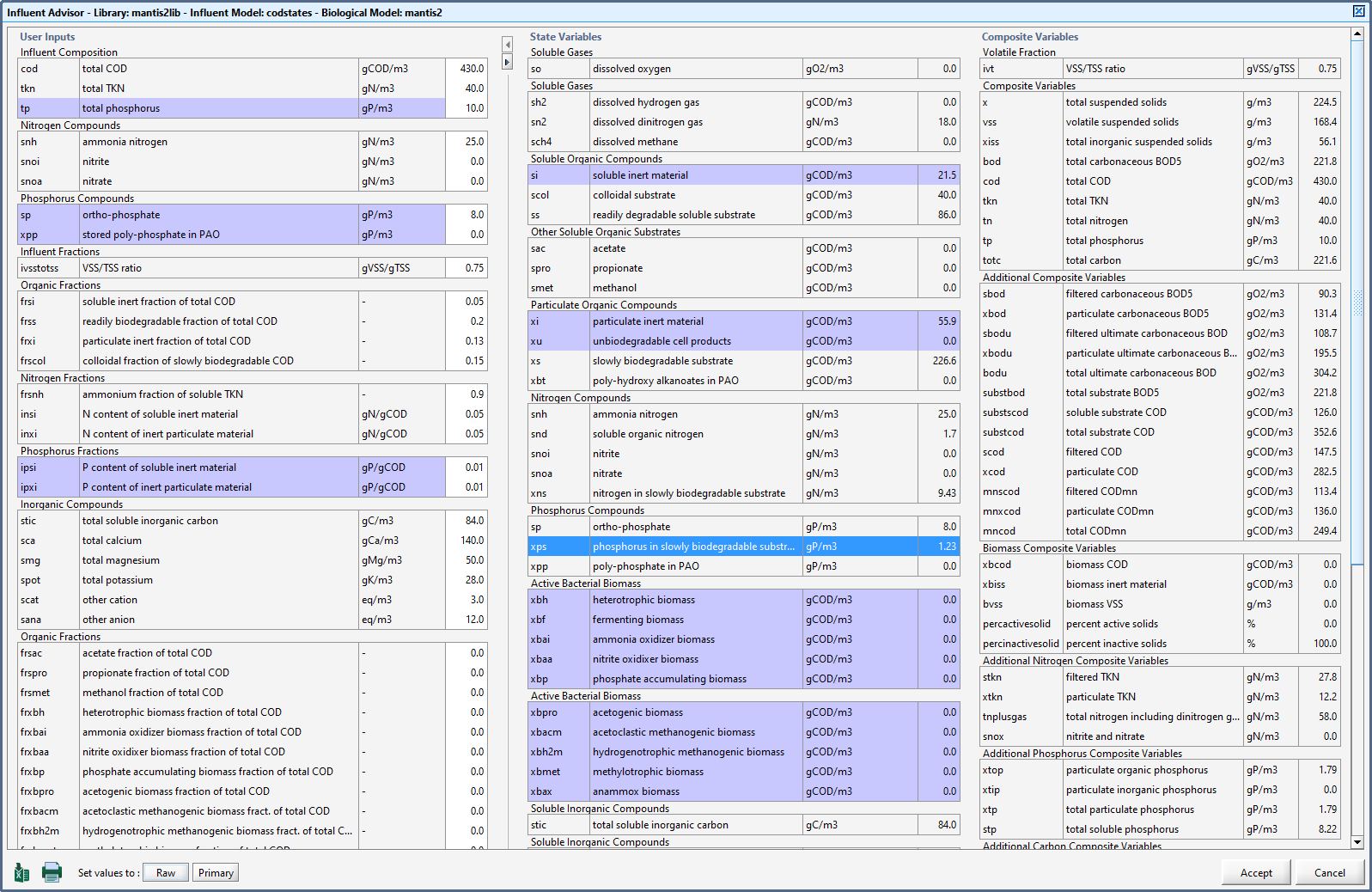The width and height of the screenshot is (1372, 892).
Task: Click the Export to Excel icon
Action: tap(22, 873)
